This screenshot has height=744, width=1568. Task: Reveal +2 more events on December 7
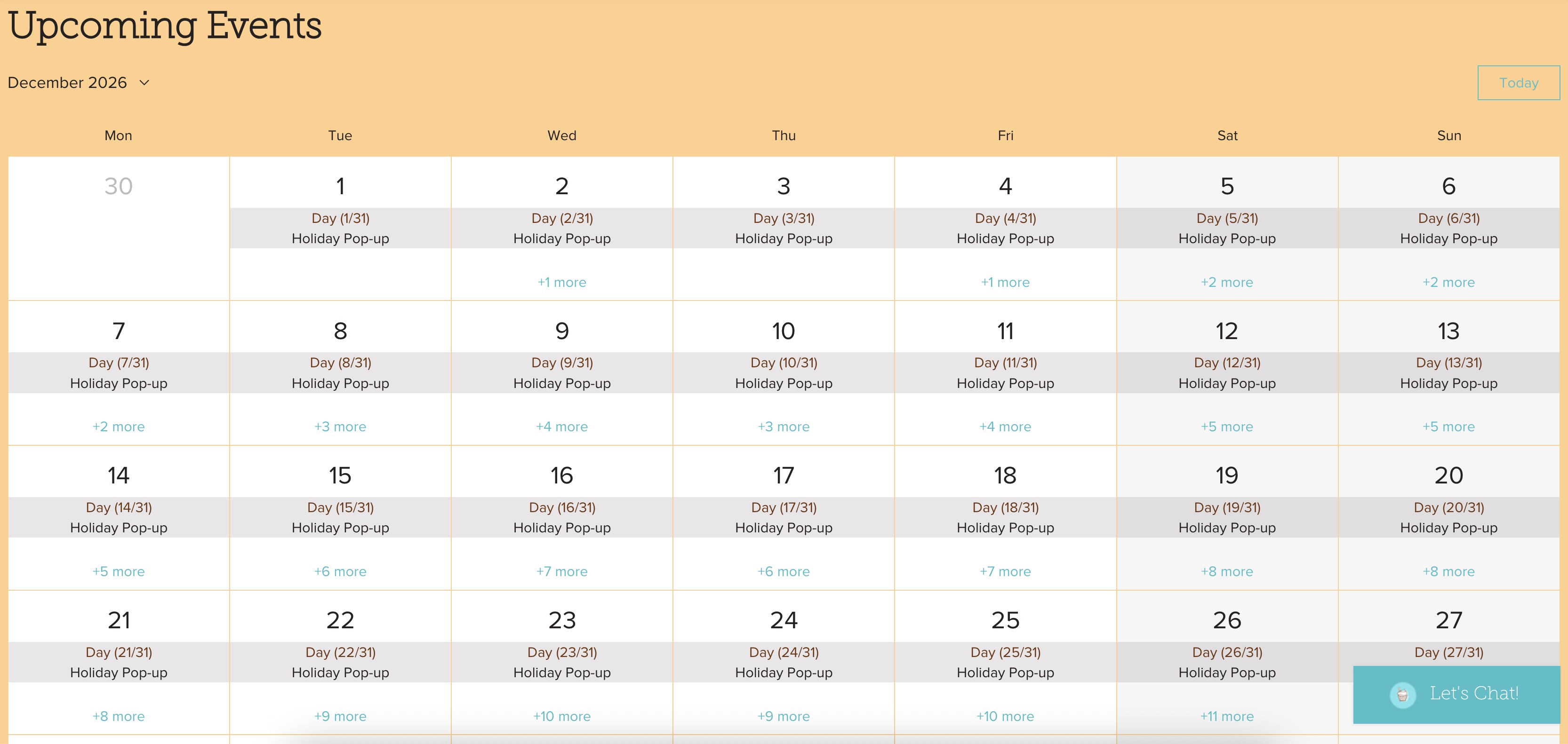(x=118, y=427)
